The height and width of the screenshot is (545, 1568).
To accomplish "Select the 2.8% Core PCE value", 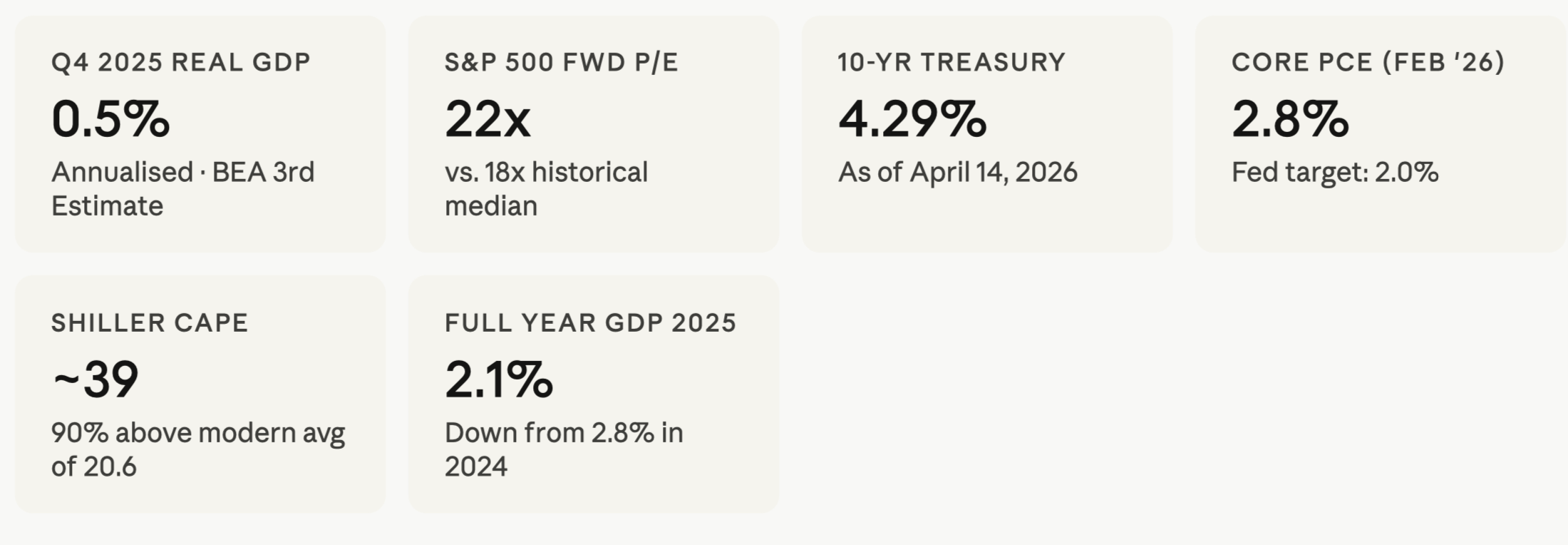I will pos(1290,118).
